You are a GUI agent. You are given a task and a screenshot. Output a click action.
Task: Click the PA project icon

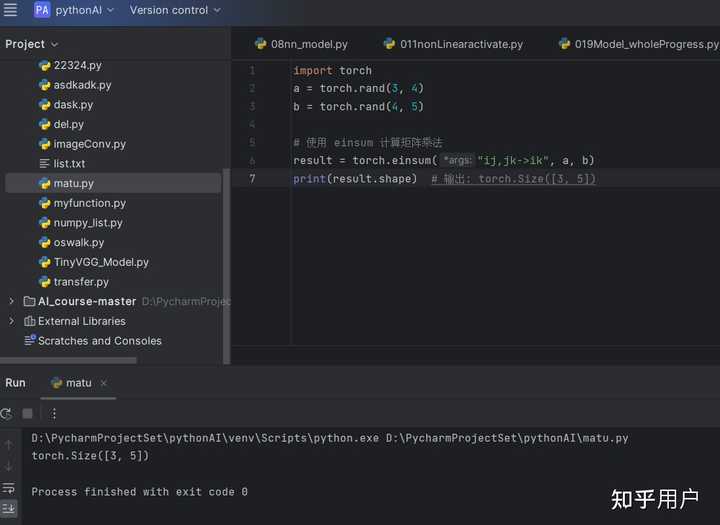coord(42,10)
